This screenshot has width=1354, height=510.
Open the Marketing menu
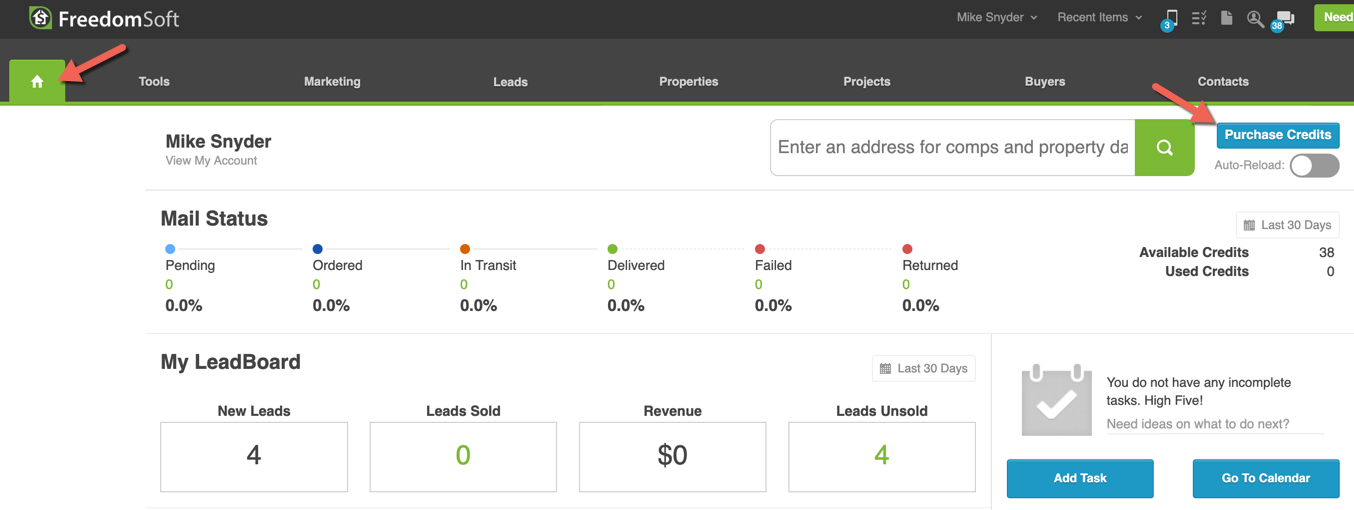(x=332, y=82)
